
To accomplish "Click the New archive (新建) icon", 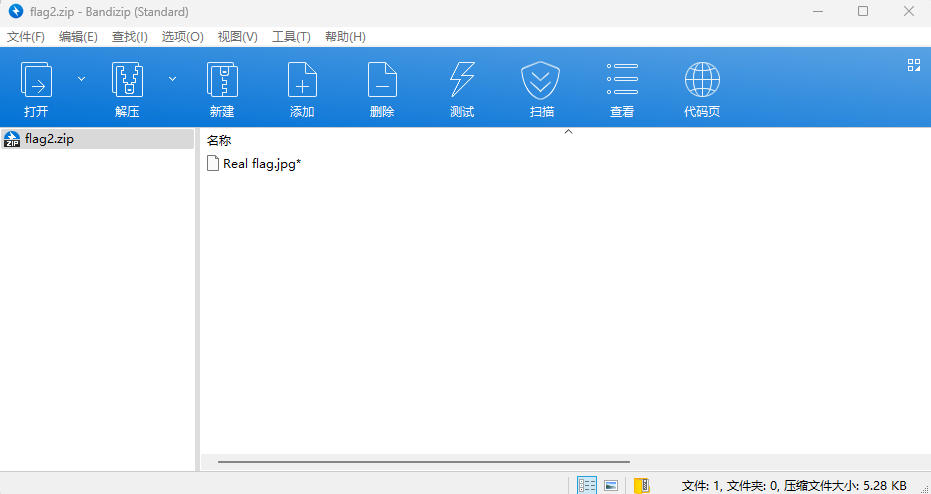I will click(x=222, y=80).
